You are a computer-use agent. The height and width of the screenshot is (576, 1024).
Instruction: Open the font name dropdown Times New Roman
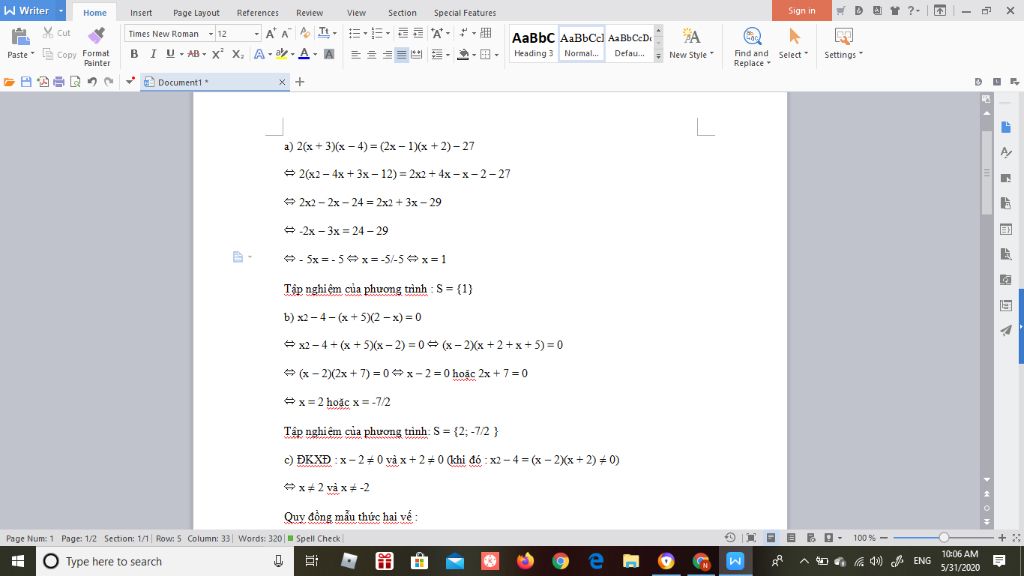(x=210, y=33)
